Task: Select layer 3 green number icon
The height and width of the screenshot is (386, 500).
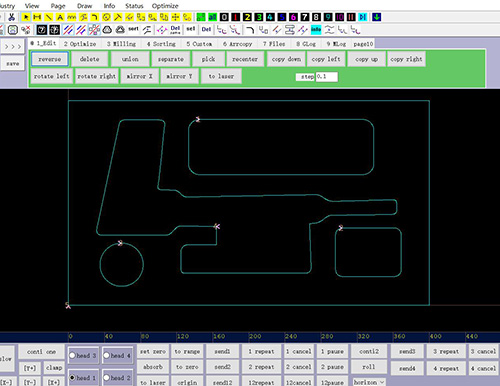Action: point(259,17)
